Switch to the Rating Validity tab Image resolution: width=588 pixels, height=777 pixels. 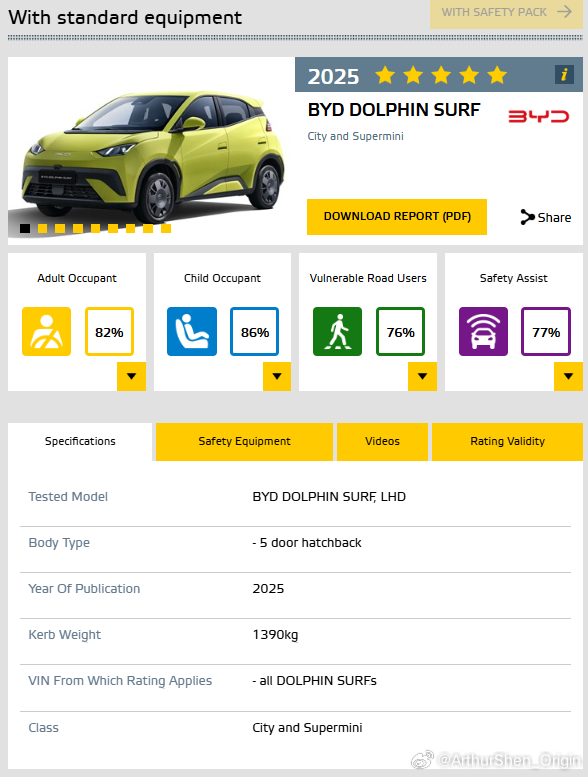point(507,442)
